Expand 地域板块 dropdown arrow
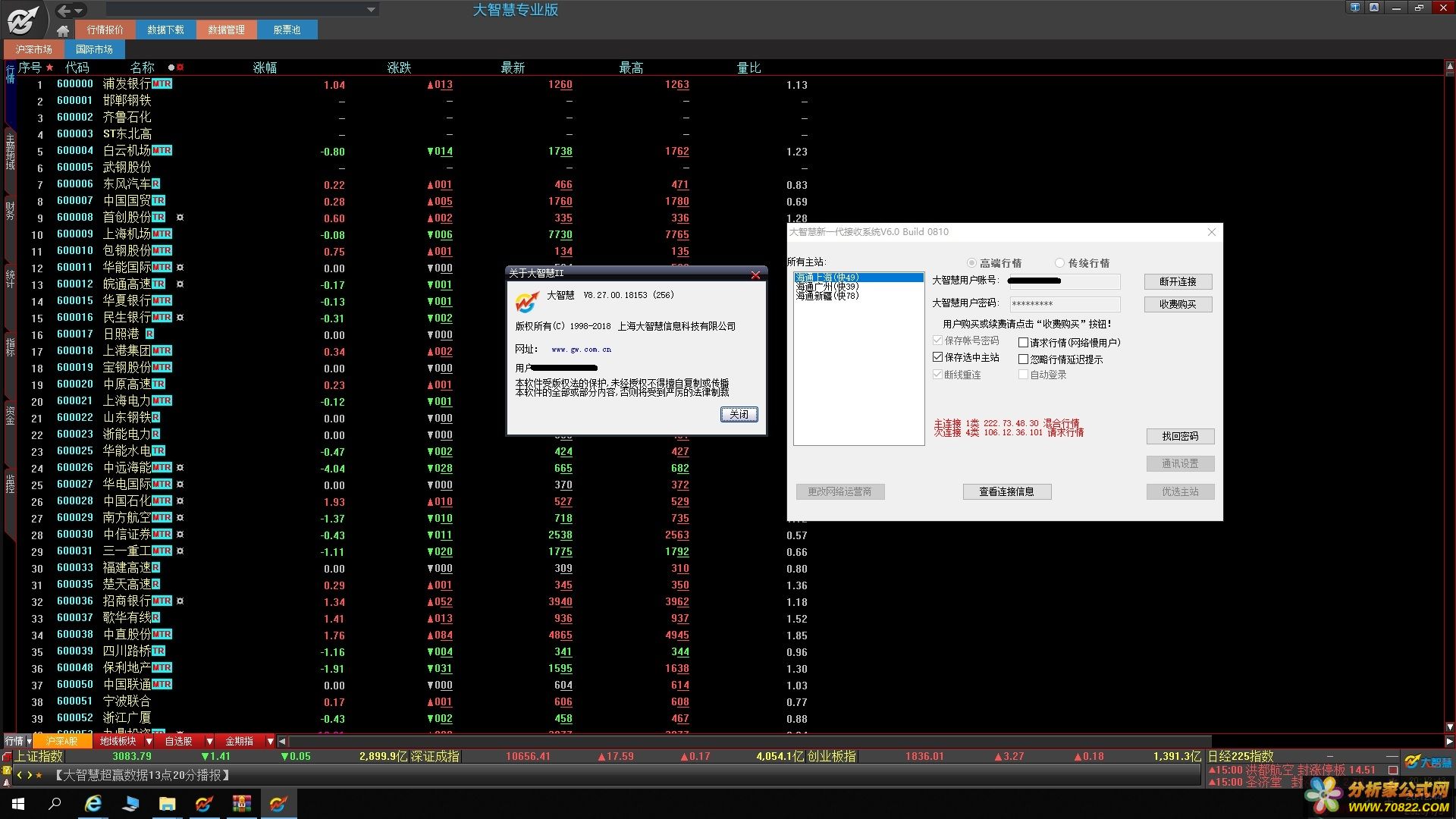 (x=149, y=742)
